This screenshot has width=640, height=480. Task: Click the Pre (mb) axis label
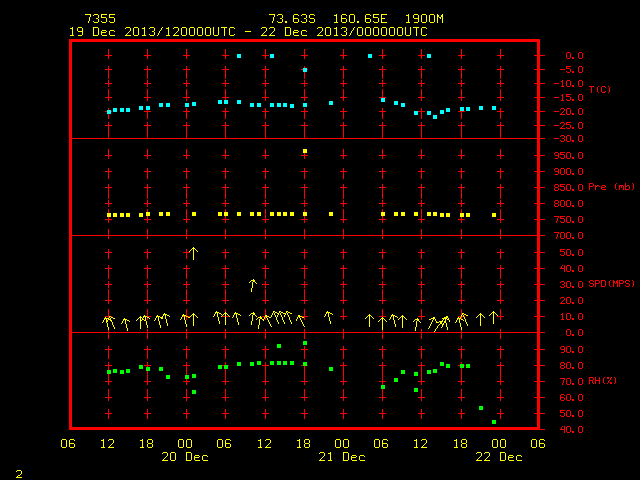tap(611, 187)
